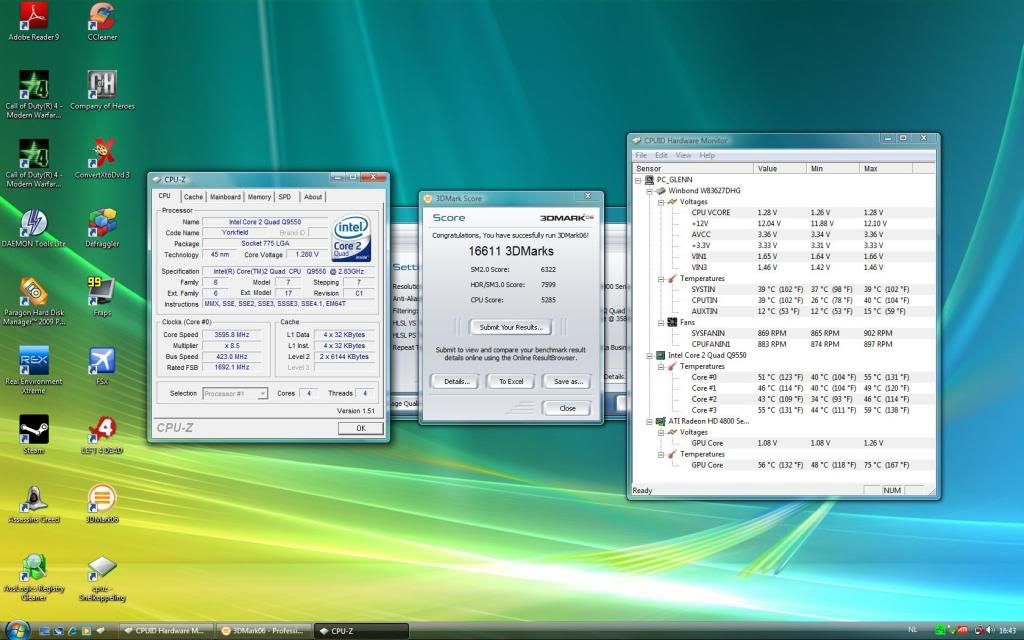Open the NL language indicator in taskbar
Screen dimensions: 1024x640
pyautogui.click(x=912, y=630)
